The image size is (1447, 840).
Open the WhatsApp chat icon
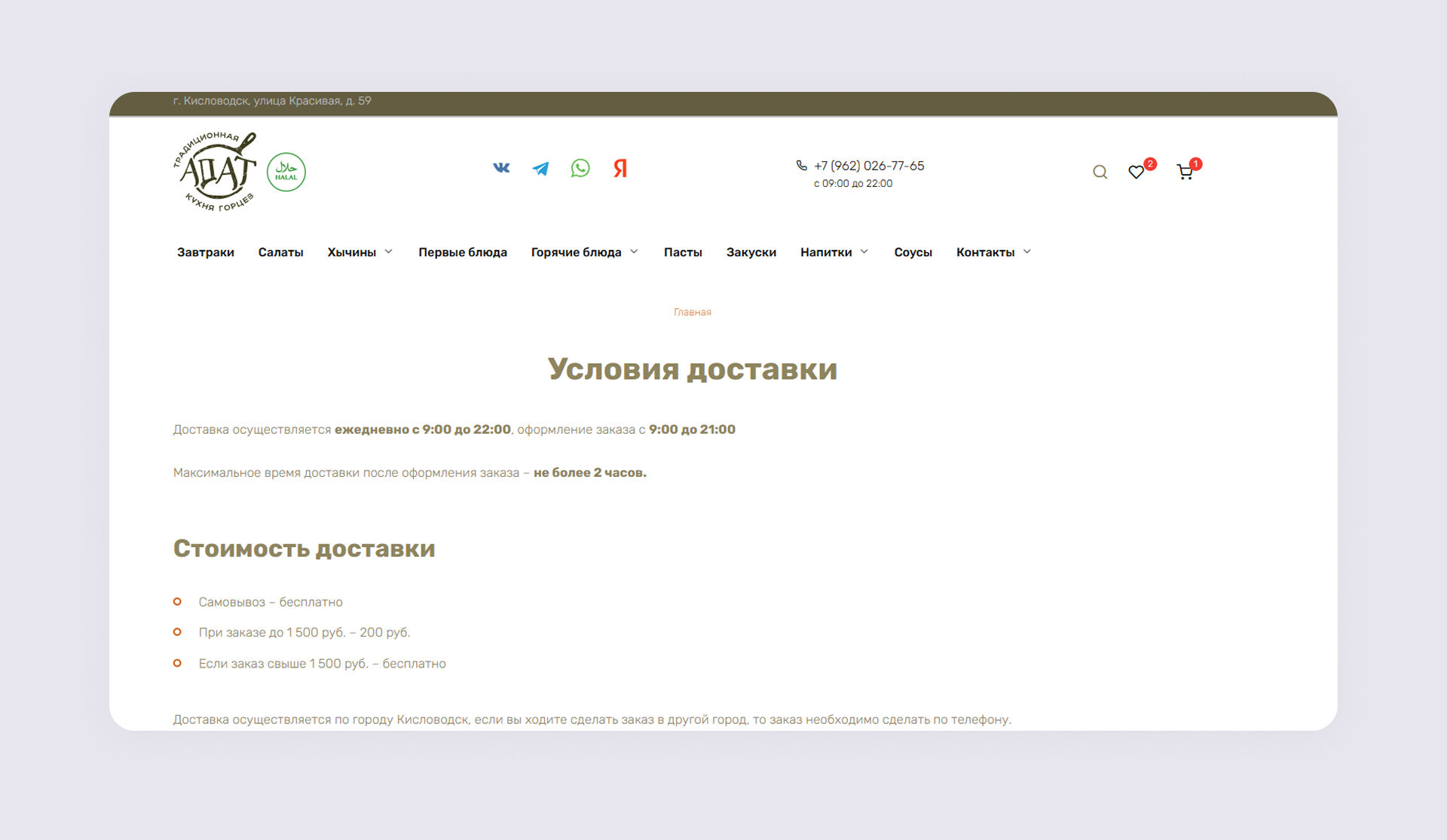tap(580, 168)
